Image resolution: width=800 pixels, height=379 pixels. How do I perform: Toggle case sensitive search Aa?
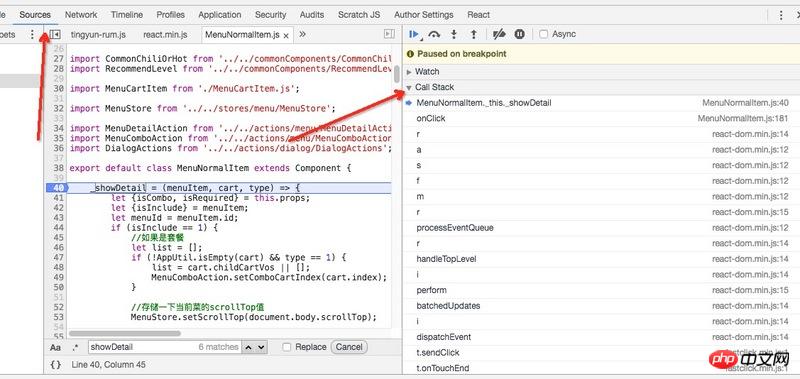[x=55, y=347]
